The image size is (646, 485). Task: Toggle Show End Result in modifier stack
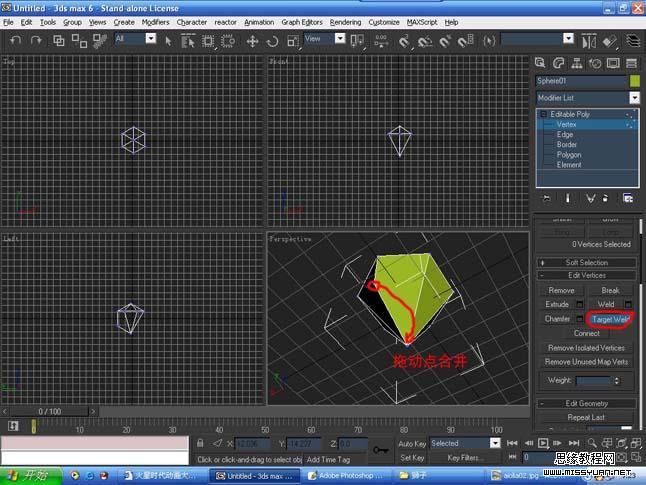(x=567, y=198)
